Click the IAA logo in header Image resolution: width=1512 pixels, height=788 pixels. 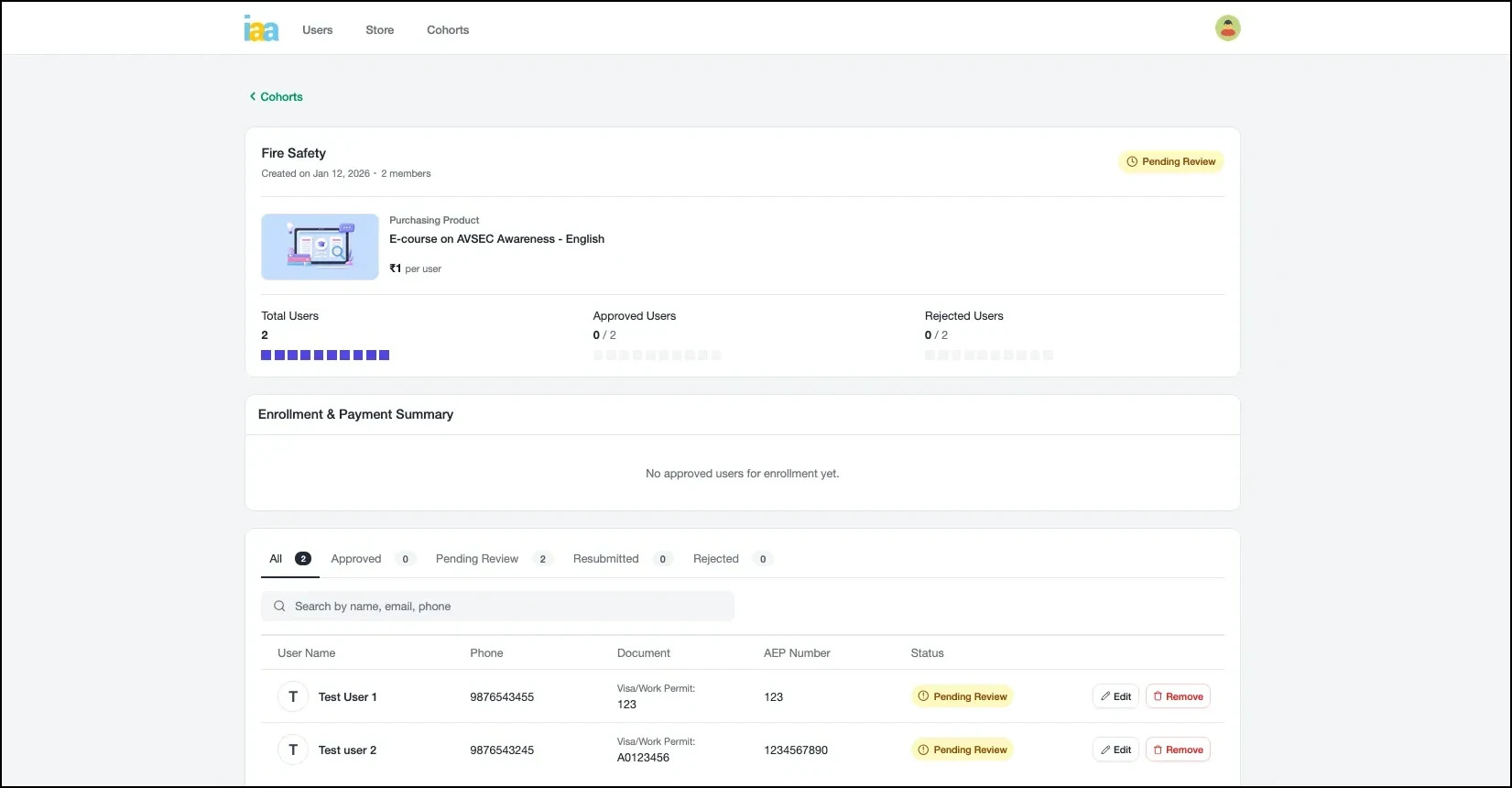coord(261,29)
